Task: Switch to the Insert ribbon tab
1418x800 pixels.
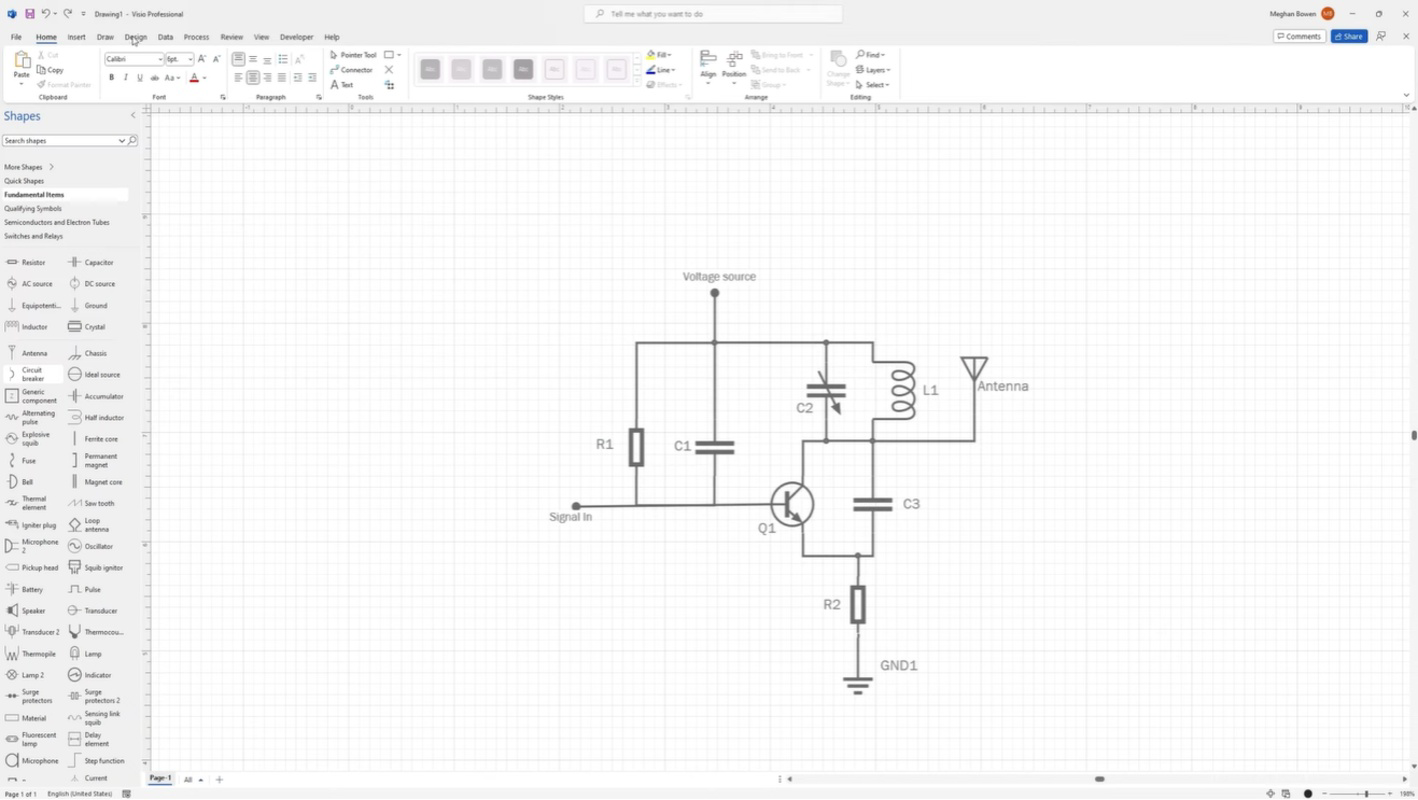Action: pos(77,37)
